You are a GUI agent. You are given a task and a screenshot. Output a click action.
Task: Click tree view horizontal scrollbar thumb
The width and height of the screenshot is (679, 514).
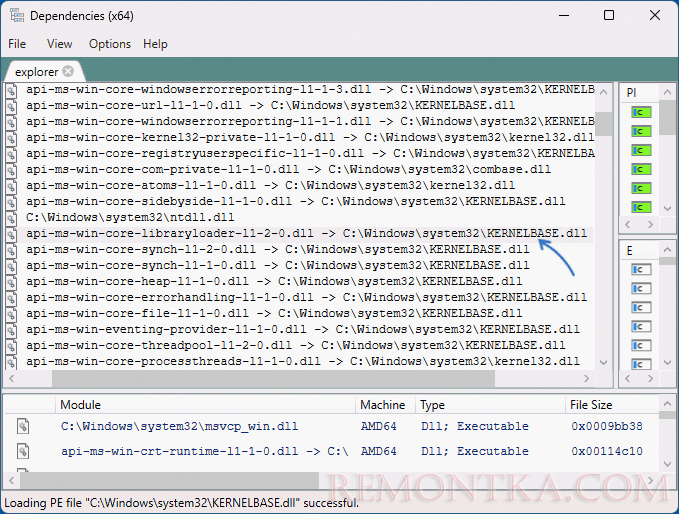point(273,378)
